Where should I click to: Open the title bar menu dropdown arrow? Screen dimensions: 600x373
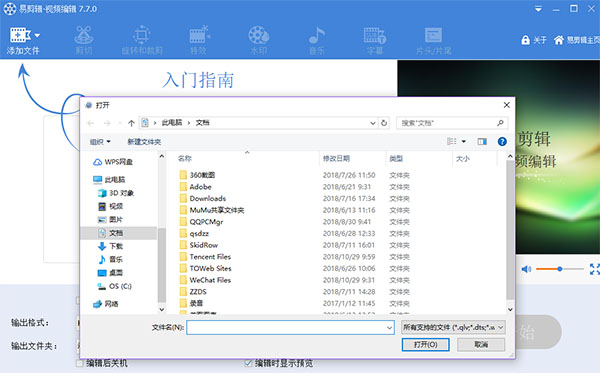tap(538, 9)
